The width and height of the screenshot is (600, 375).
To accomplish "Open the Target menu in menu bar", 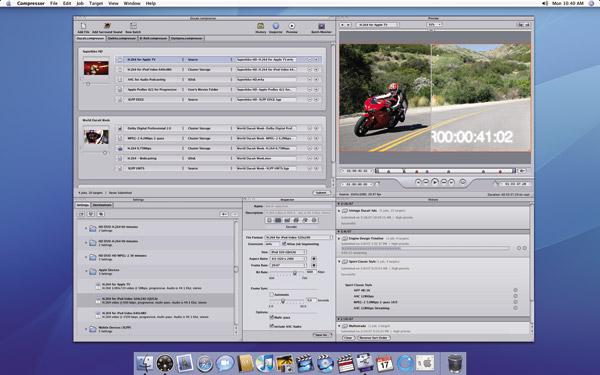I will coord(96,3).
